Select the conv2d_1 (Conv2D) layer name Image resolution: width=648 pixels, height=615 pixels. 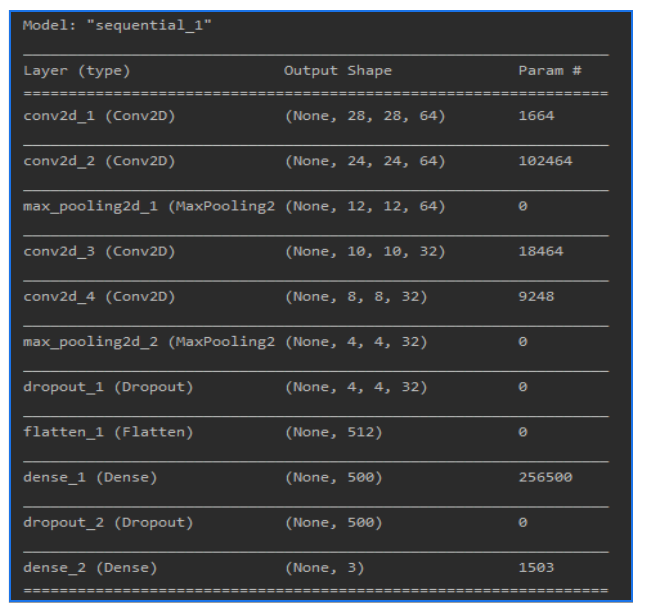[99, 116]
